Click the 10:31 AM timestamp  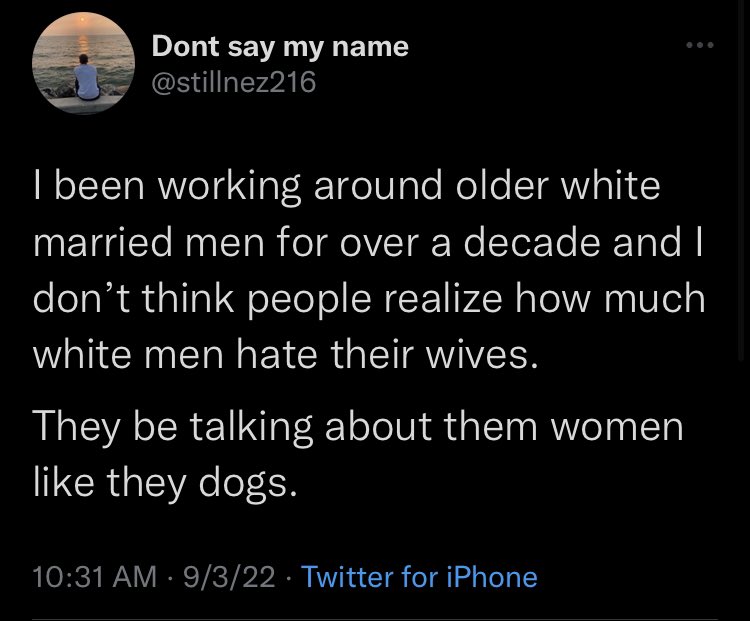pyautogui.click(x=94, y=577)
